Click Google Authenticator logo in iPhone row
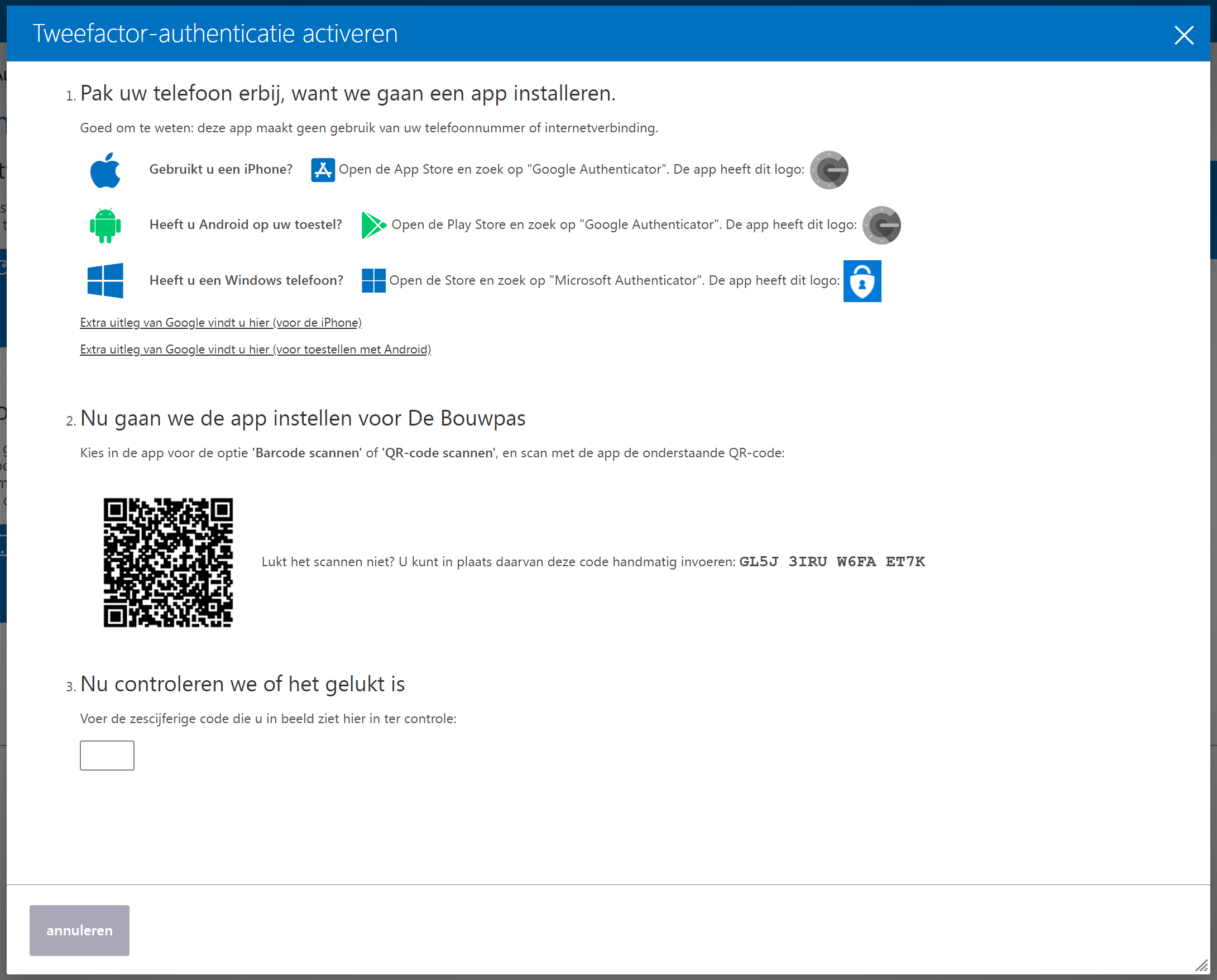The height and width of the screenshot is (980, 1217). (828, 170)
